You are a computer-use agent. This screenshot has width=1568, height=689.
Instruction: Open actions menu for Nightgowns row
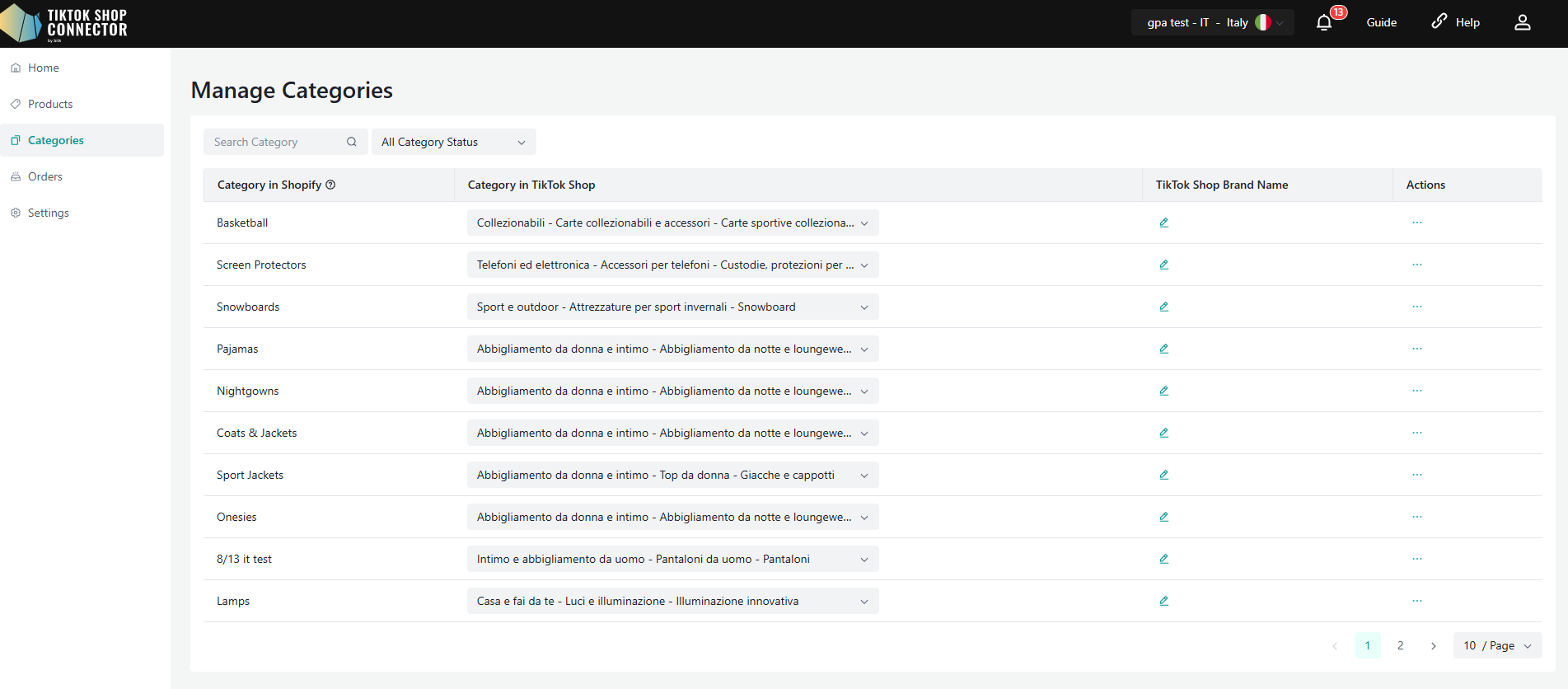(1417, 391)
